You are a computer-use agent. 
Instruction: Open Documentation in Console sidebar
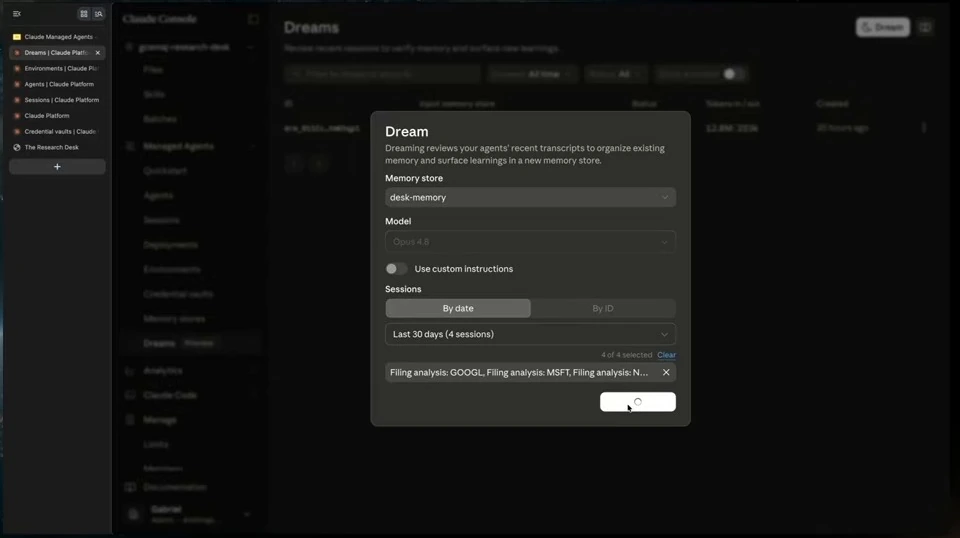coord(175,487)
